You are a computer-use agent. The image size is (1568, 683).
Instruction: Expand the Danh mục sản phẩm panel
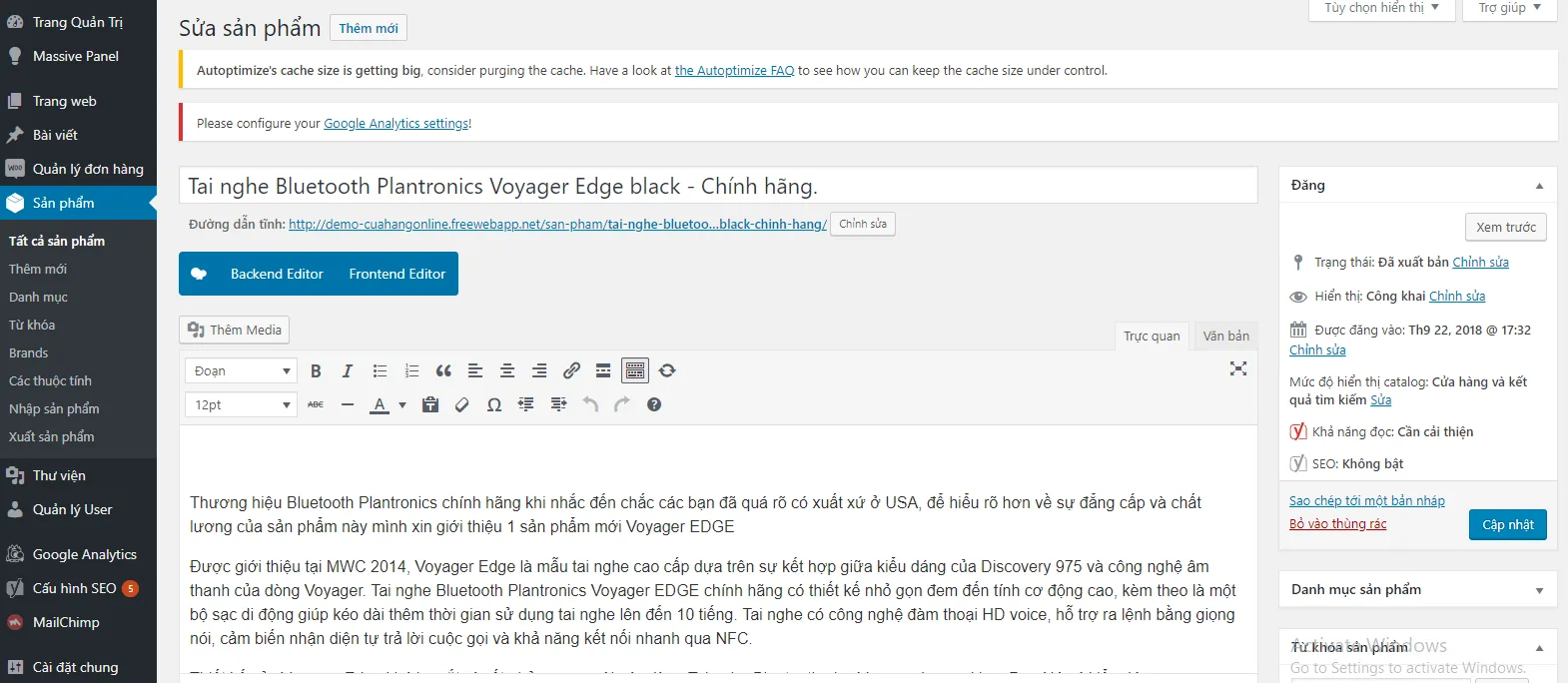pyautogui.click(x=1539, y=590)
